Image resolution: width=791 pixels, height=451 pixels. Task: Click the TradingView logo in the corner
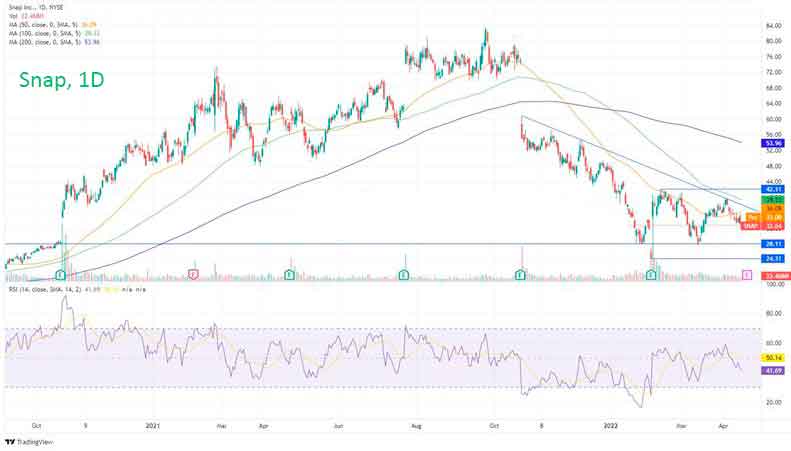[x=29, y=441]
